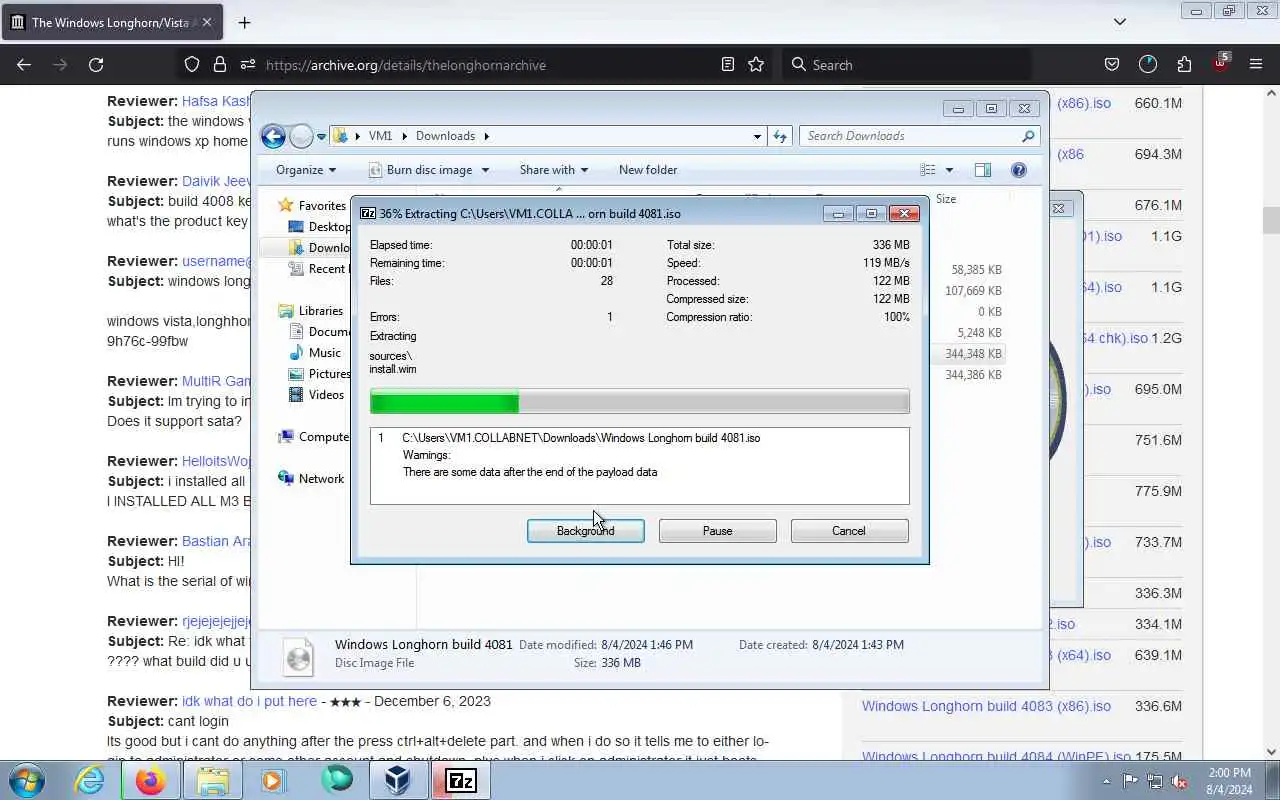Click the Explorer search magnifier icon
The image size is (1280, 800).
[1028, 136]
